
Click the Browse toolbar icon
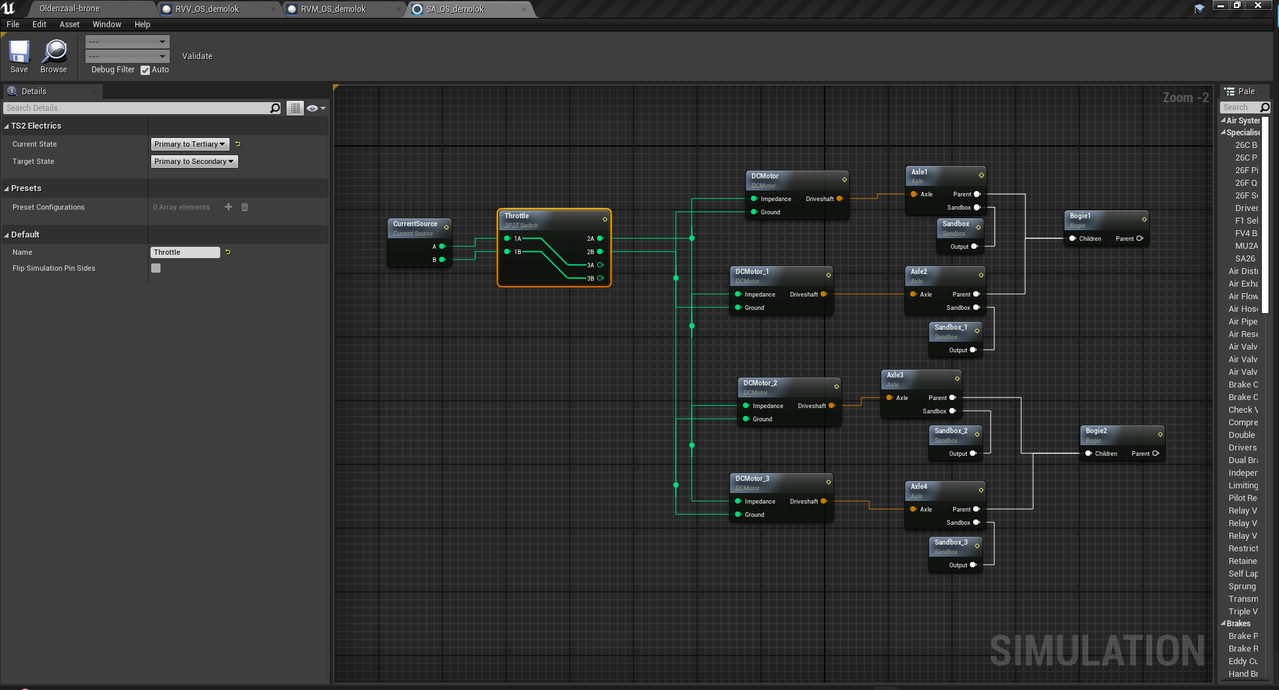(x=54, y=56)
